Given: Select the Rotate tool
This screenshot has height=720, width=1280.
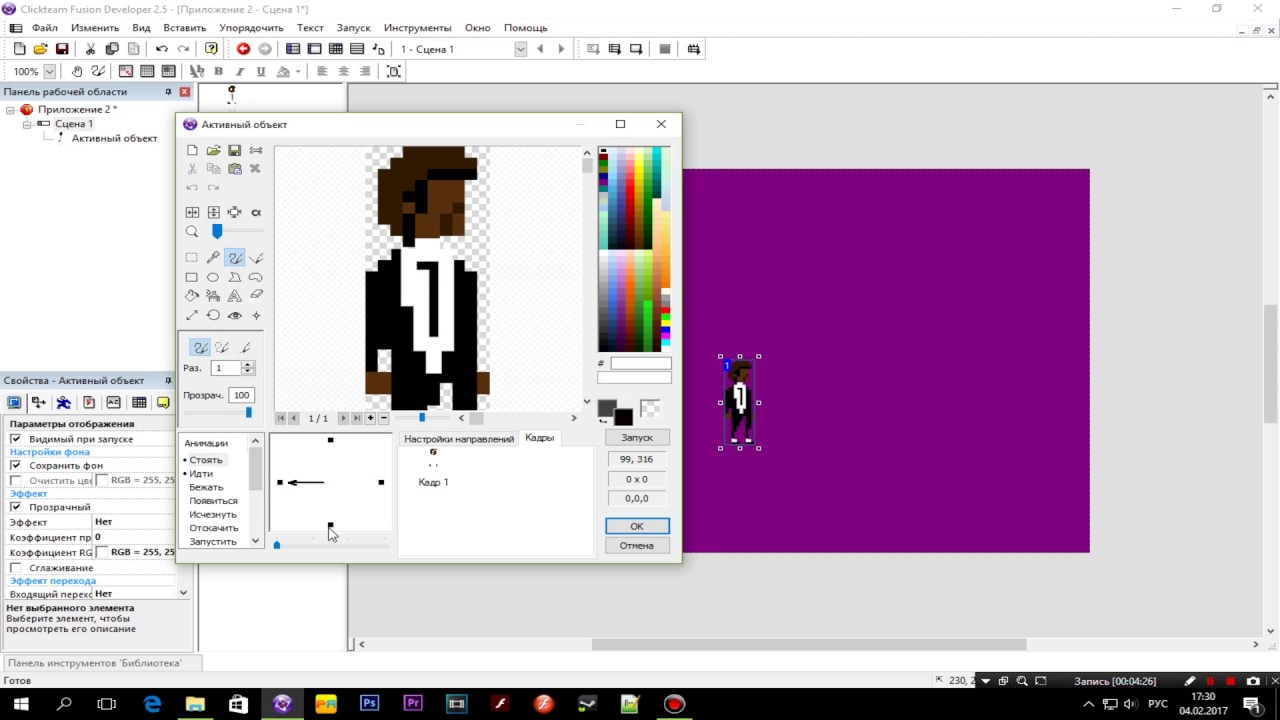Looking at the screenshot, I should click(213, 315).
